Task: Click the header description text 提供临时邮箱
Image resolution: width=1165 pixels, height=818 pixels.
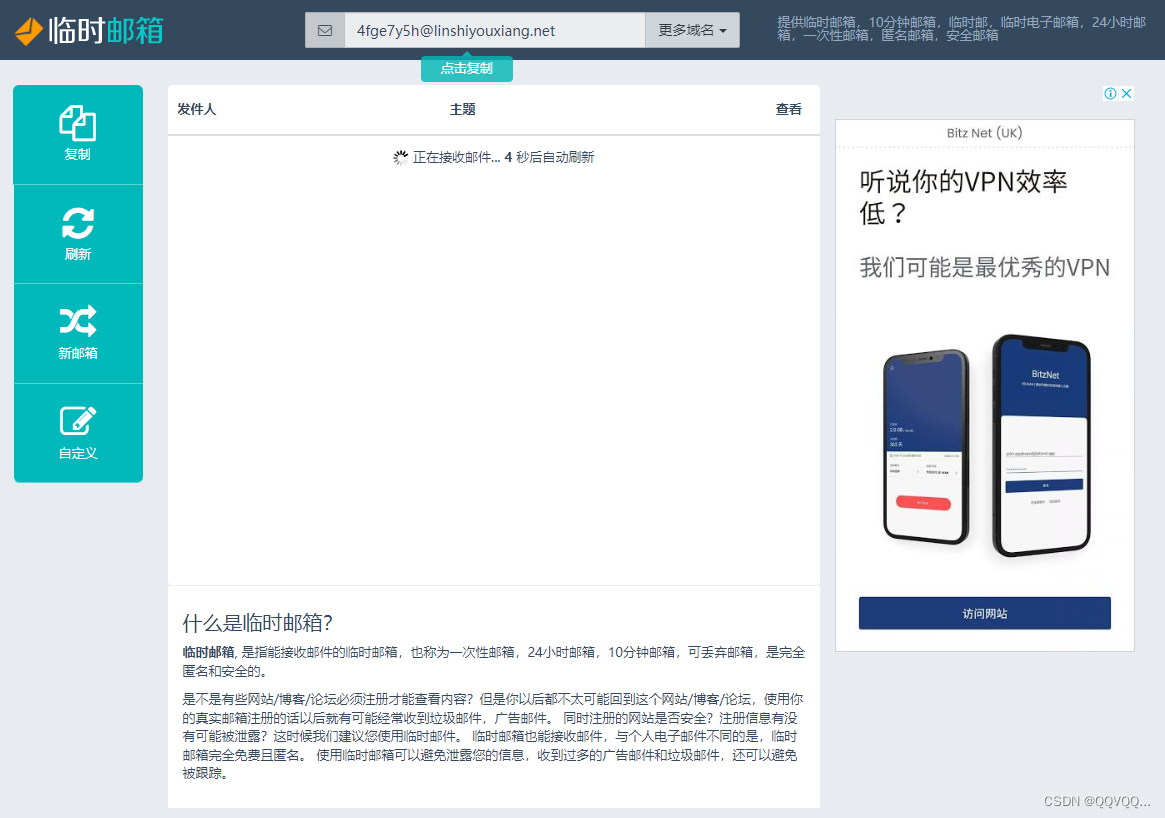Action: [961, 28]
